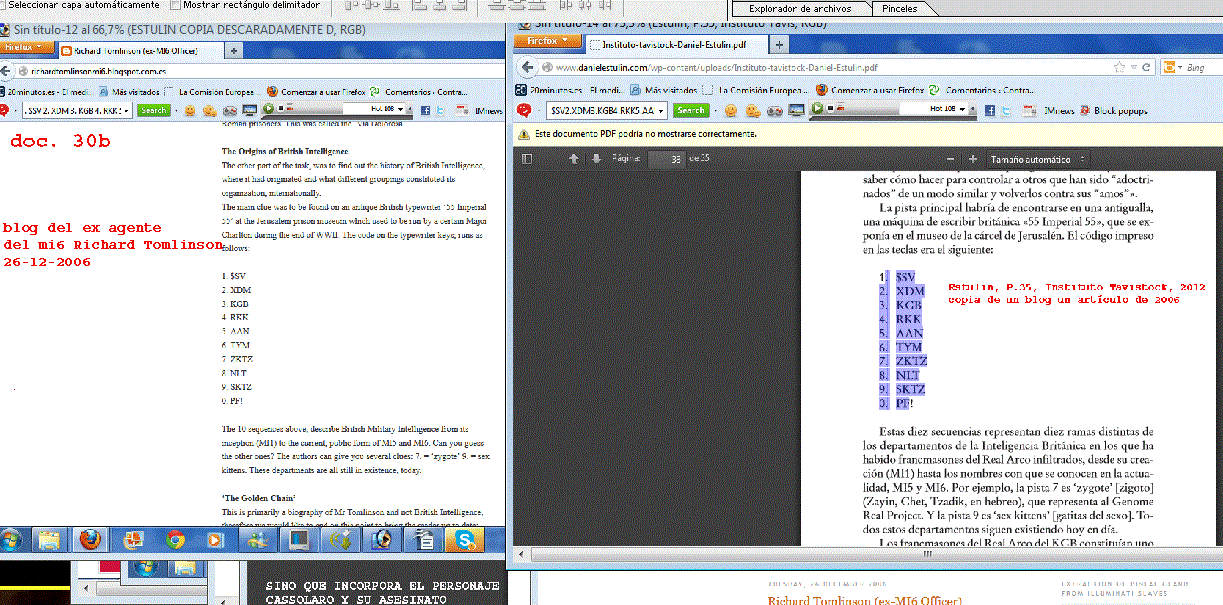Expand the right toolbar search box dropdown
Image resolution: width=1223 pixels, height=605 pixels.
pos(662,110)
